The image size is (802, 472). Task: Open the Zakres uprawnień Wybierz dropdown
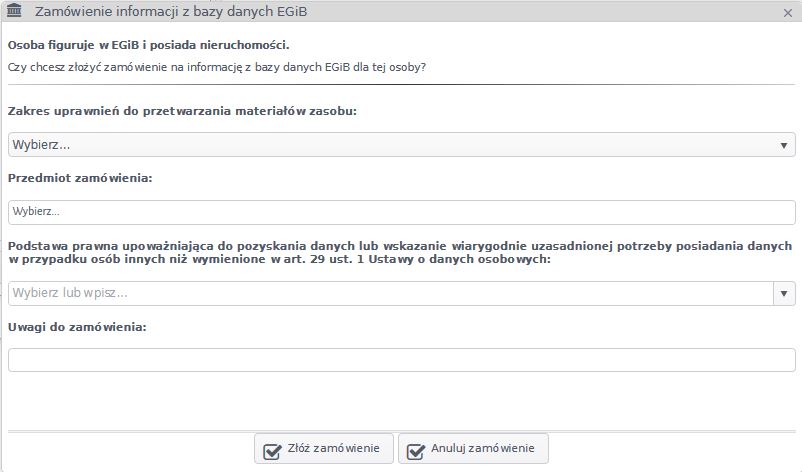click(x=402, y=145)
